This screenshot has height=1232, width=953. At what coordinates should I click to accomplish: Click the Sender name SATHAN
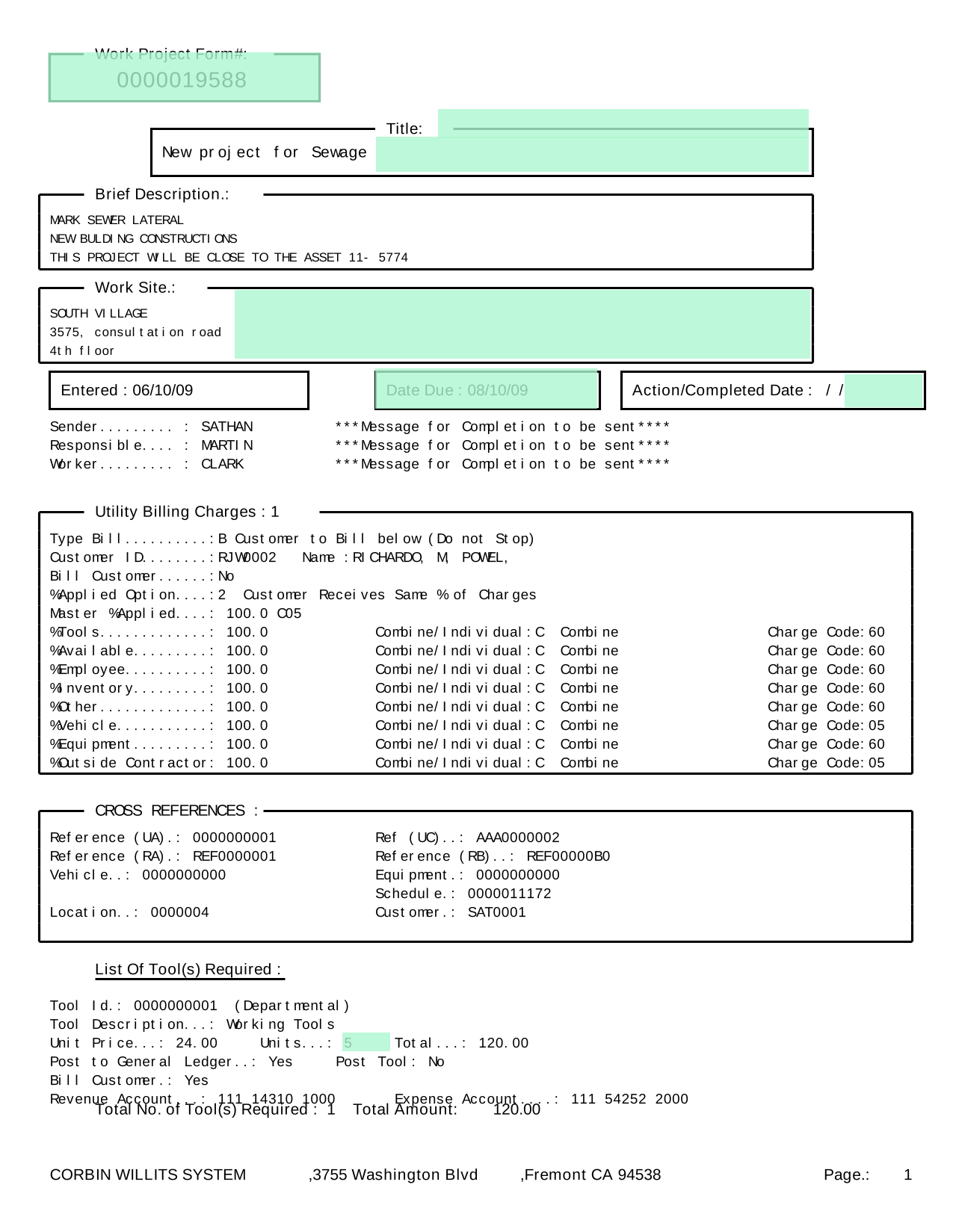227,427
